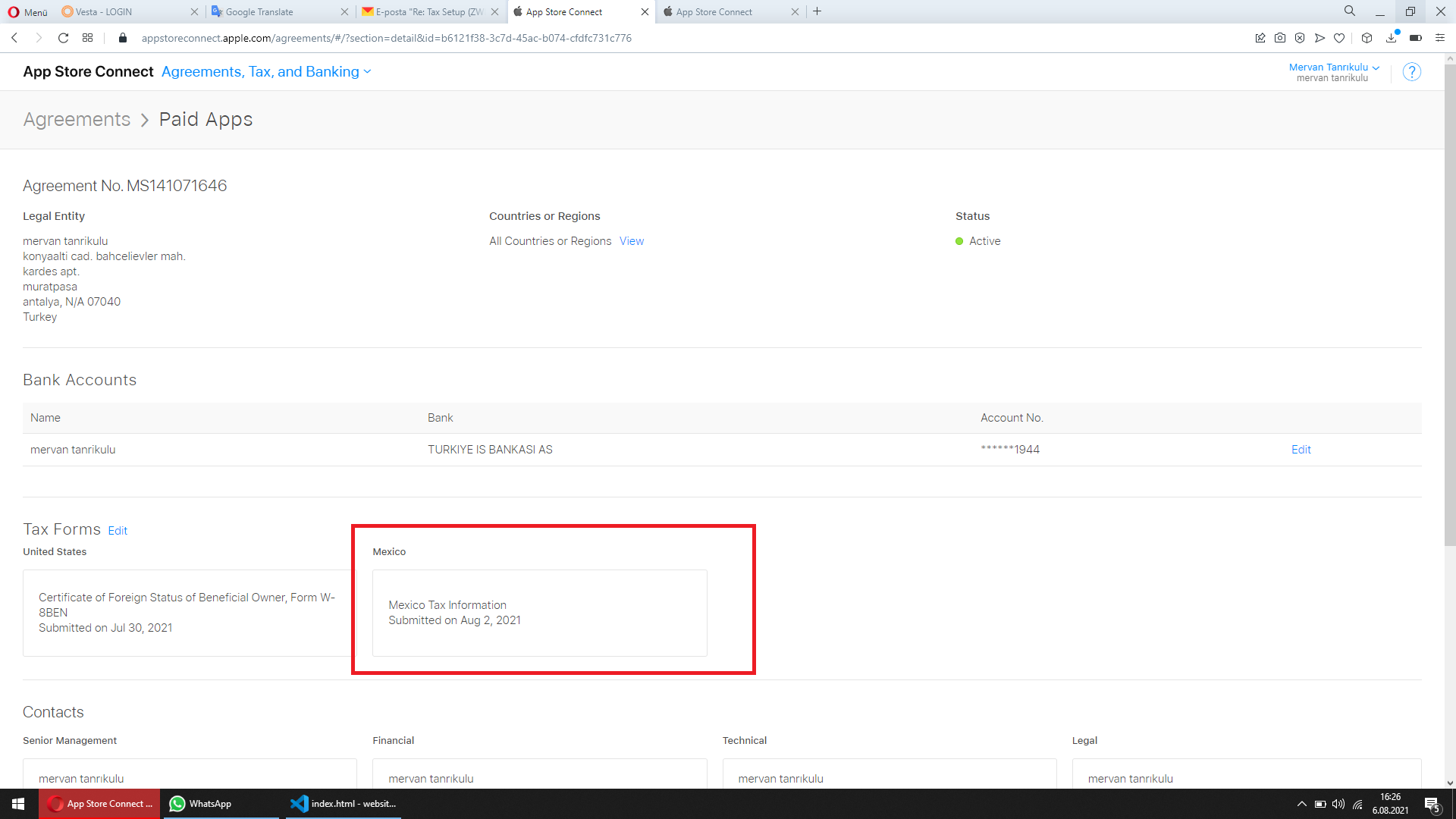1456x819 pixels.
Task: Open the ad blocker shield icon
Action: point(1300,38)
